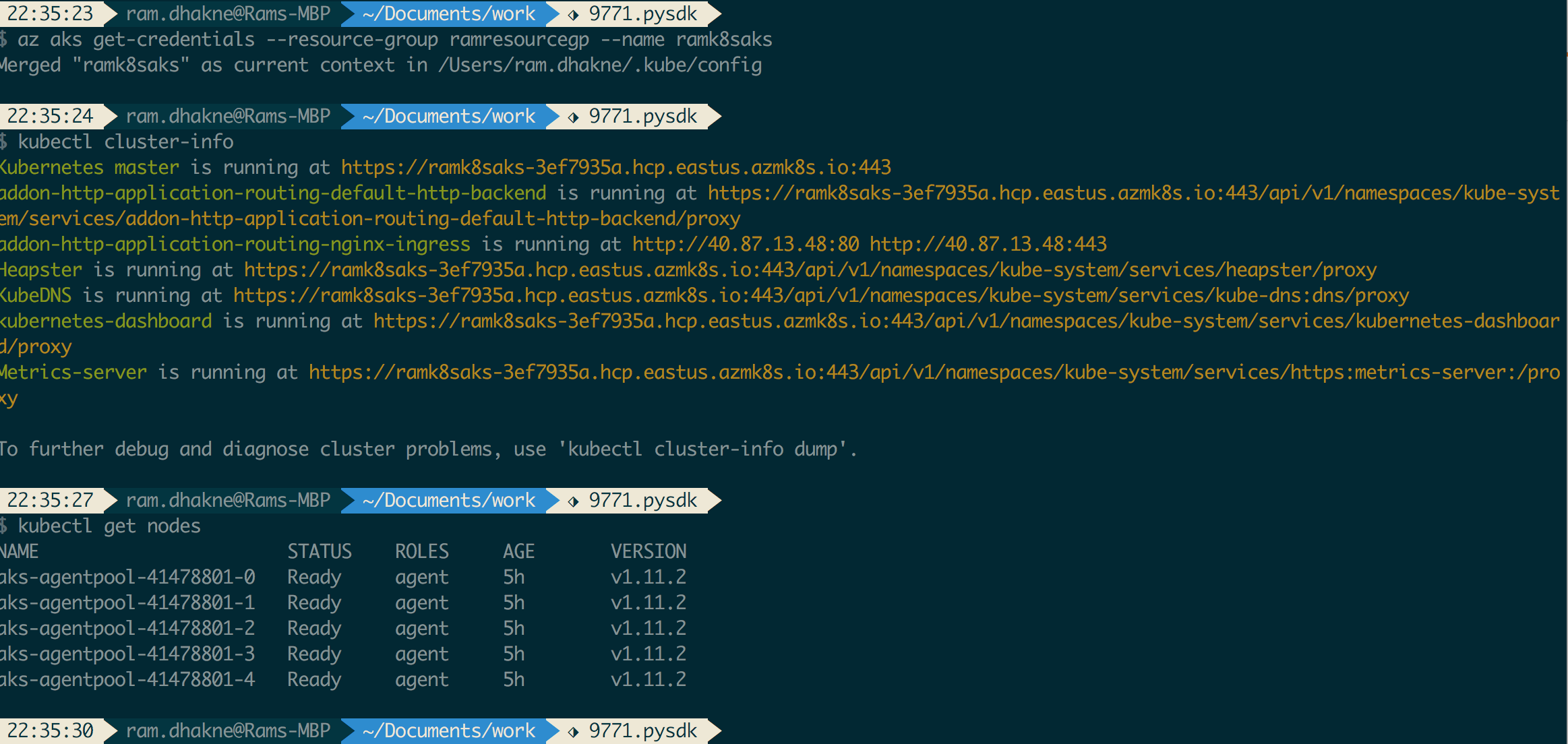
Task: Click the 'Heapster' service label
Action: [41, 270]
